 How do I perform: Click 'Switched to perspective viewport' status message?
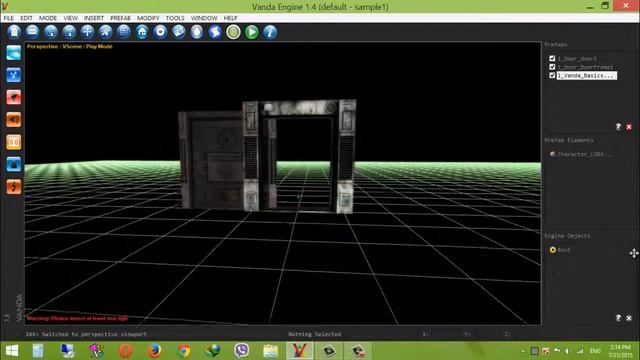pos(94,334)
